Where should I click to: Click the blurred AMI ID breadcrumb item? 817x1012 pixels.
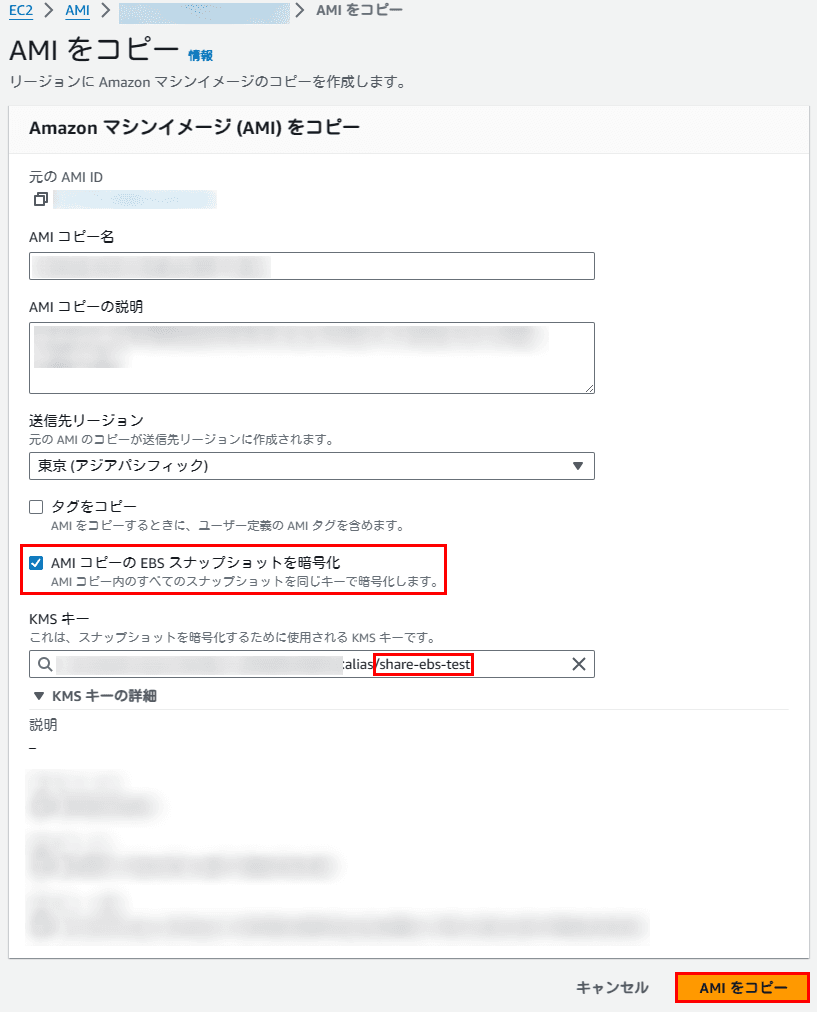click(204, 12)
